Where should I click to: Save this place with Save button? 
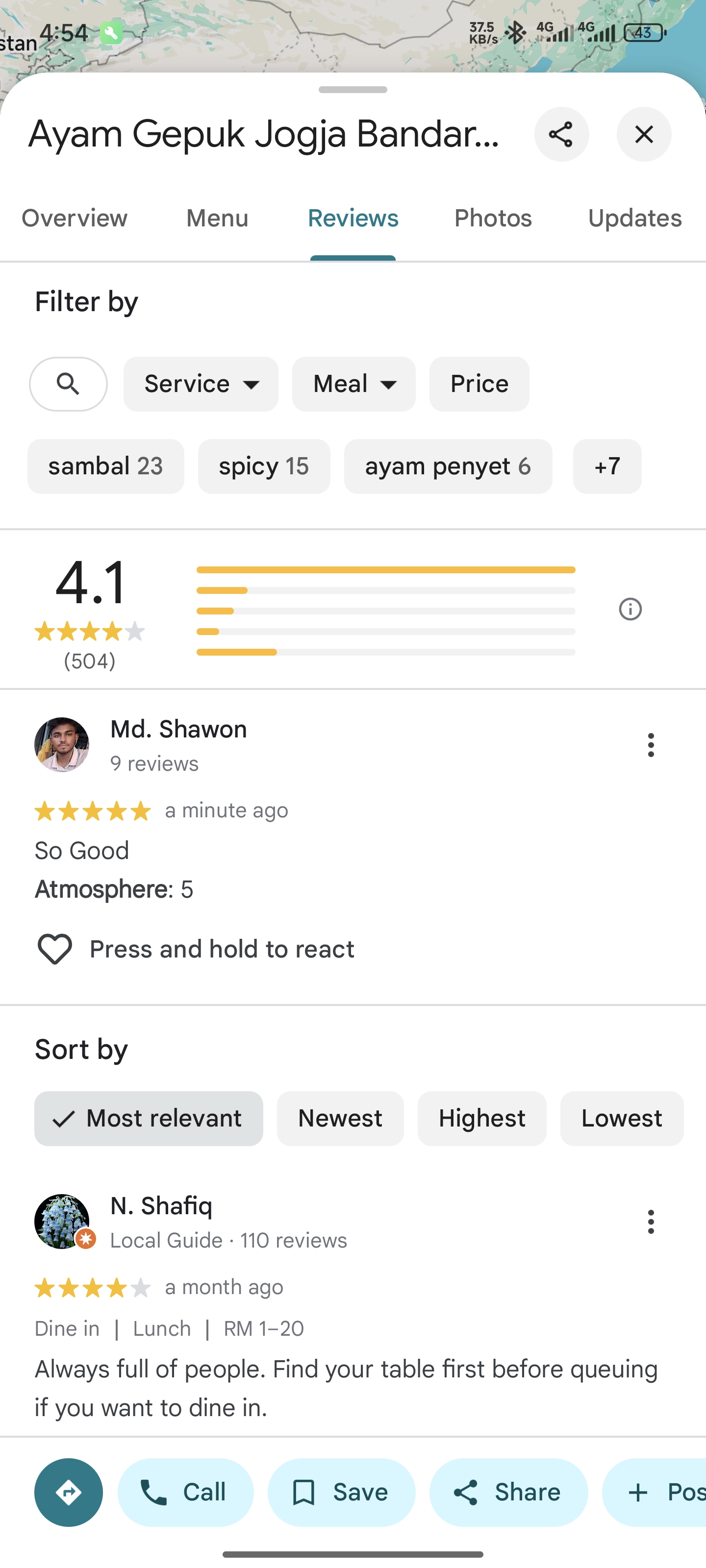[341, 1492]
